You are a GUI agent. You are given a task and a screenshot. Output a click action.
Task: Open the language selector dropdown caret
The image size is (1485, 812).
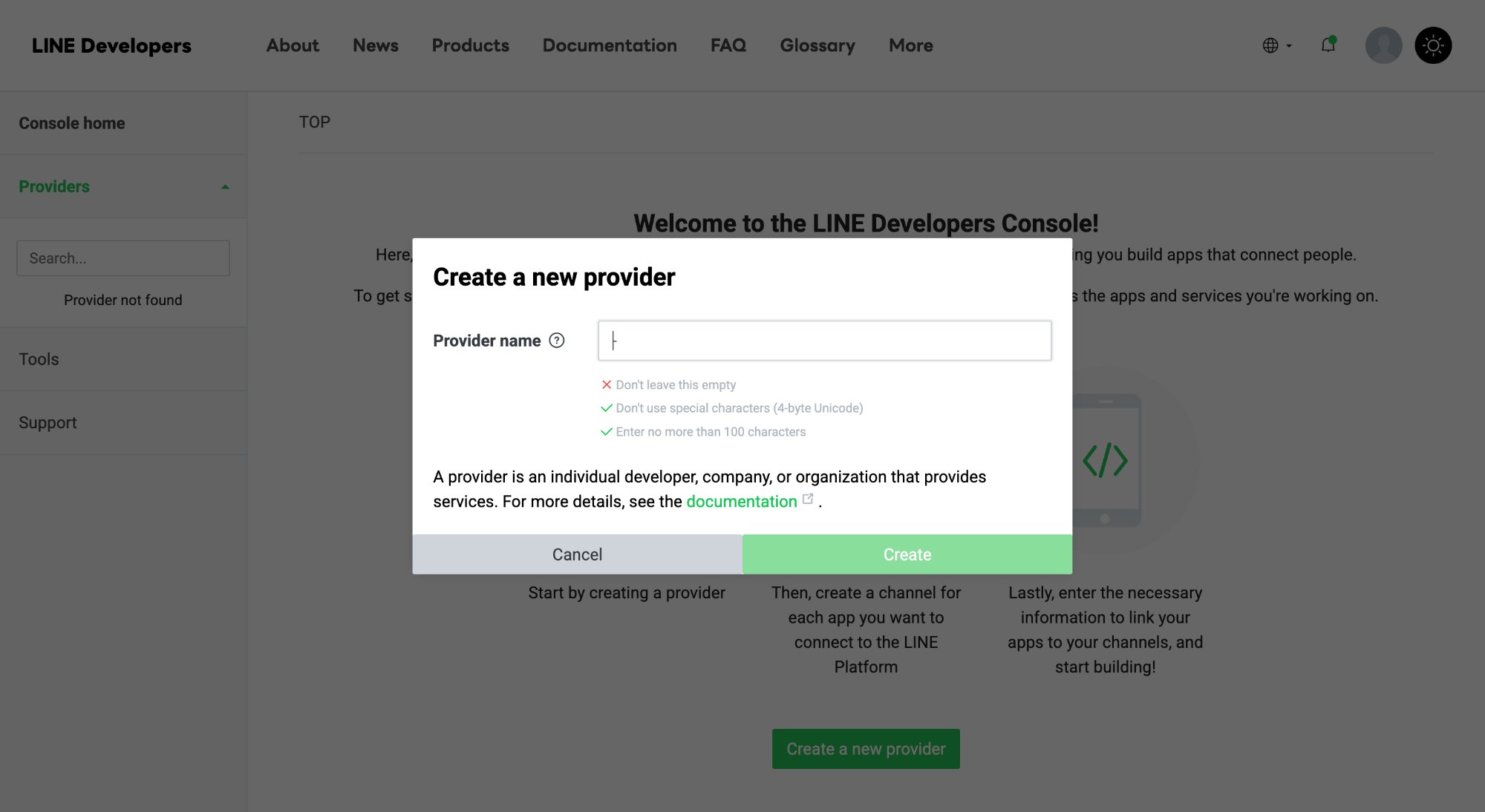(1288, 45)
